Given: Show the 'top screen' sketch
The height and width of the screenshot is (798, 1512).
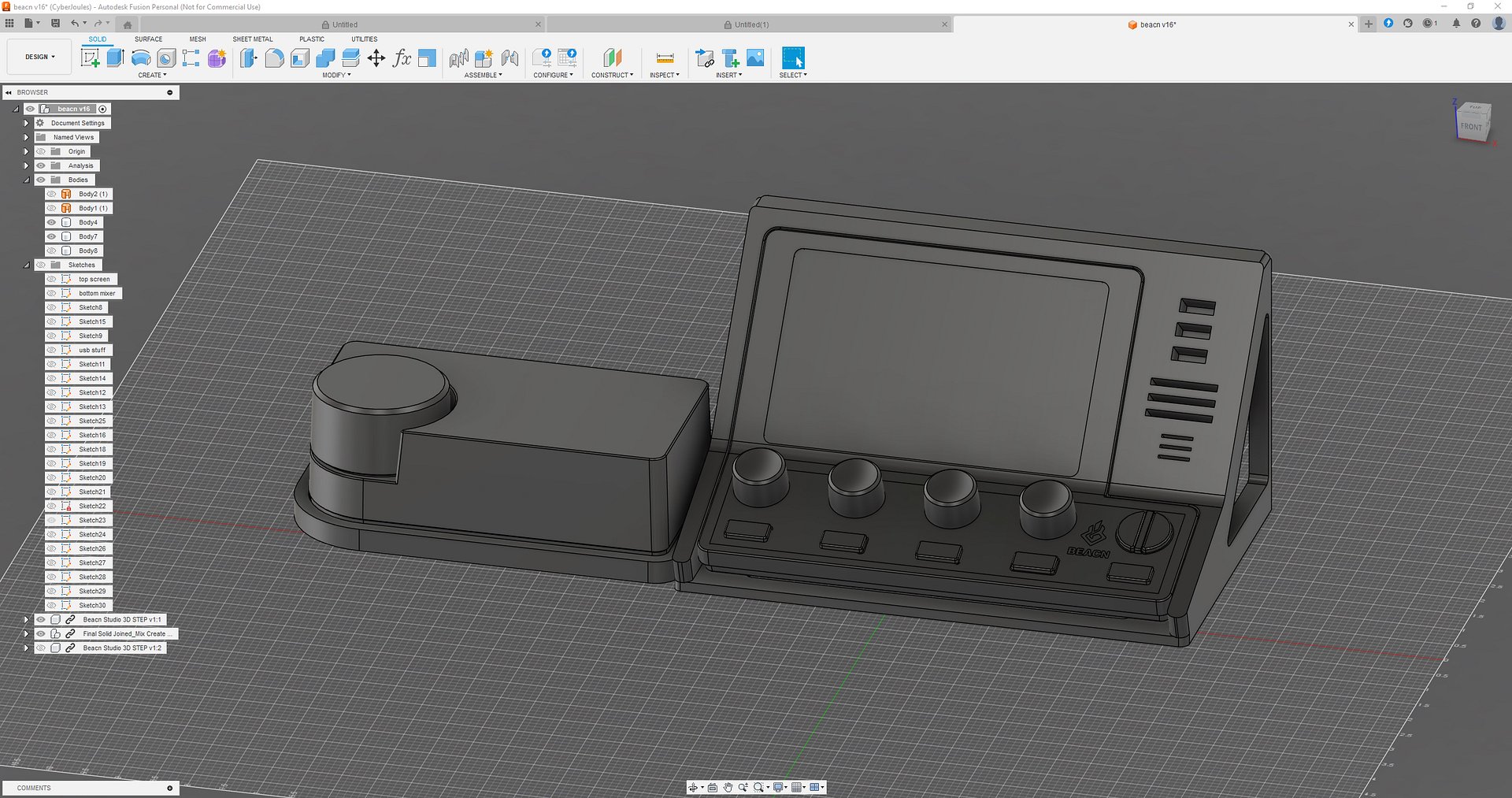Looking at the screenshot, I should [51, 279].
